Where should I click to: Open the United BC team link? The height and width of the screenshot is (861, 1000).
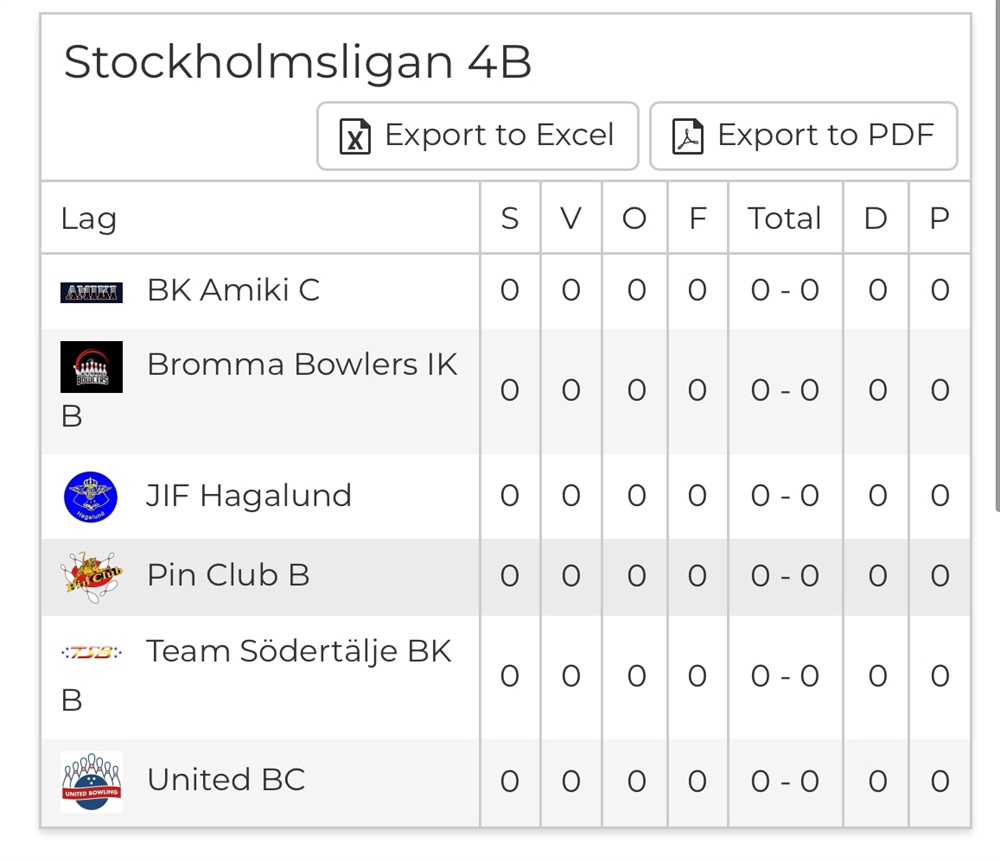[x=226, y=780]
